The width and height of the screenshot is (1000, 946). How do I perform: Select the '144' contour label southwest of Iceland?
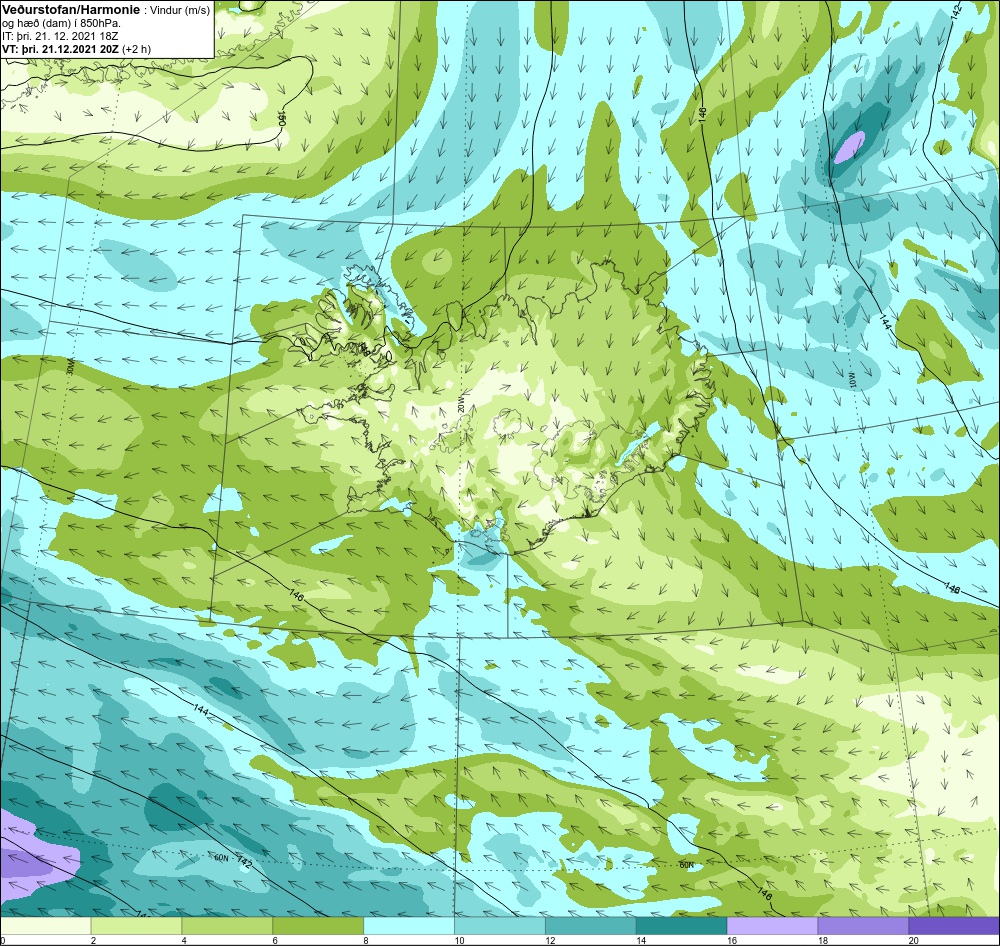[201, 708]
